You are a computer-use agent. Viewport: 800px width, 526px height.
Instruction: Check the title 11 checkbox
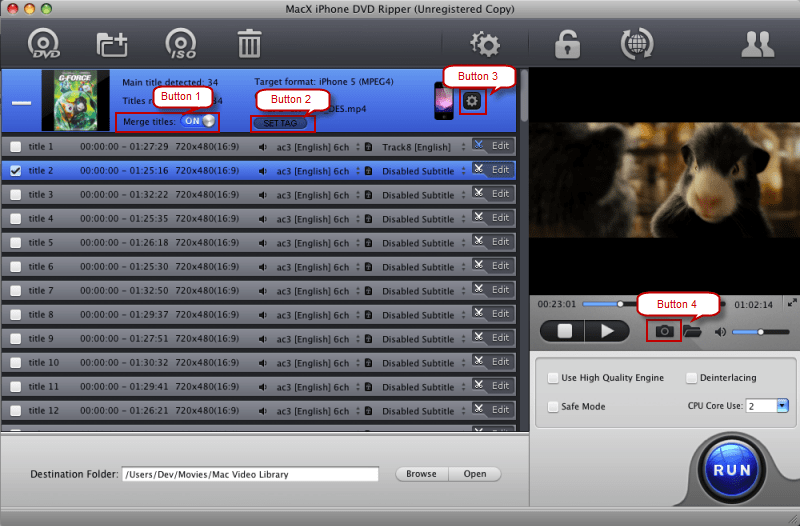click(x=16, y=387)
